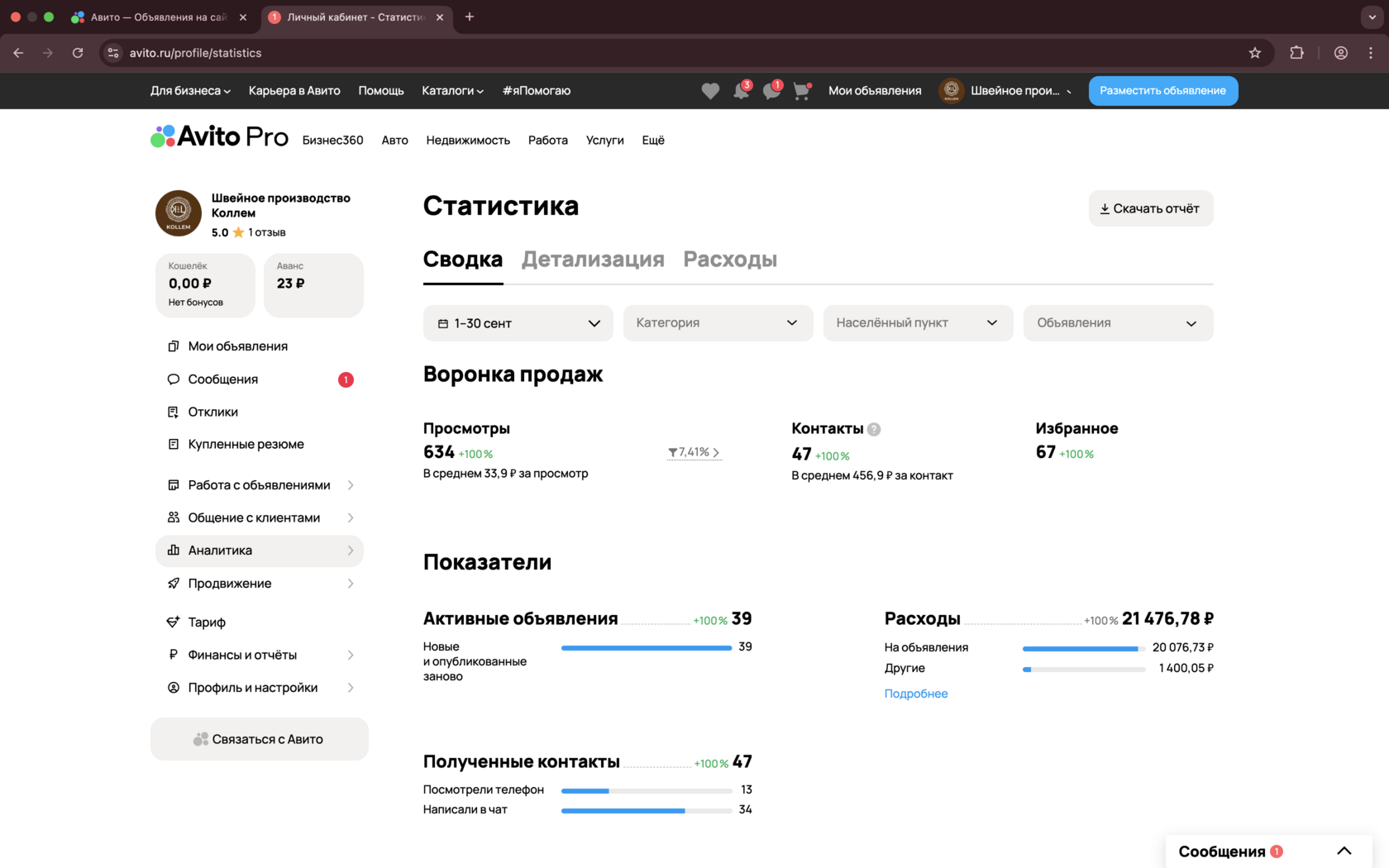The height and width of the screenshot is (868, 1389).
Task: Open Бизнес360 section
Action: [x=332, y=141]
